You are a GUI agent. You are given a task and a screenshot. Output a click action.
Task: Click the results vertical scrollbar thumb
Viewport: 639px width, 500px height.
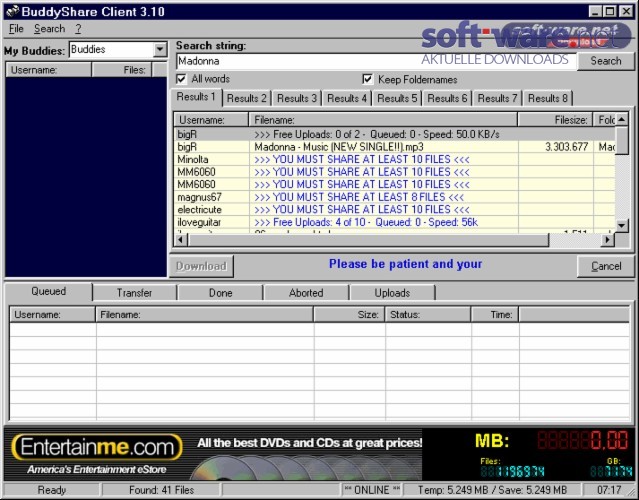pyautogui.click(x=621, y=141)
